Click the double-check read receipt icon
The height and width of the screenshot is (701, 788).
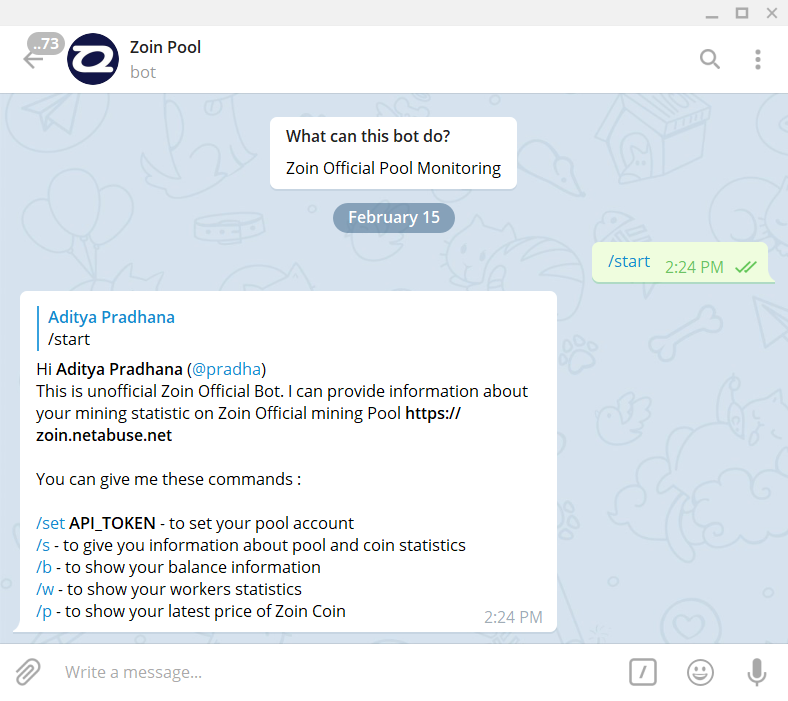[746, 267]
